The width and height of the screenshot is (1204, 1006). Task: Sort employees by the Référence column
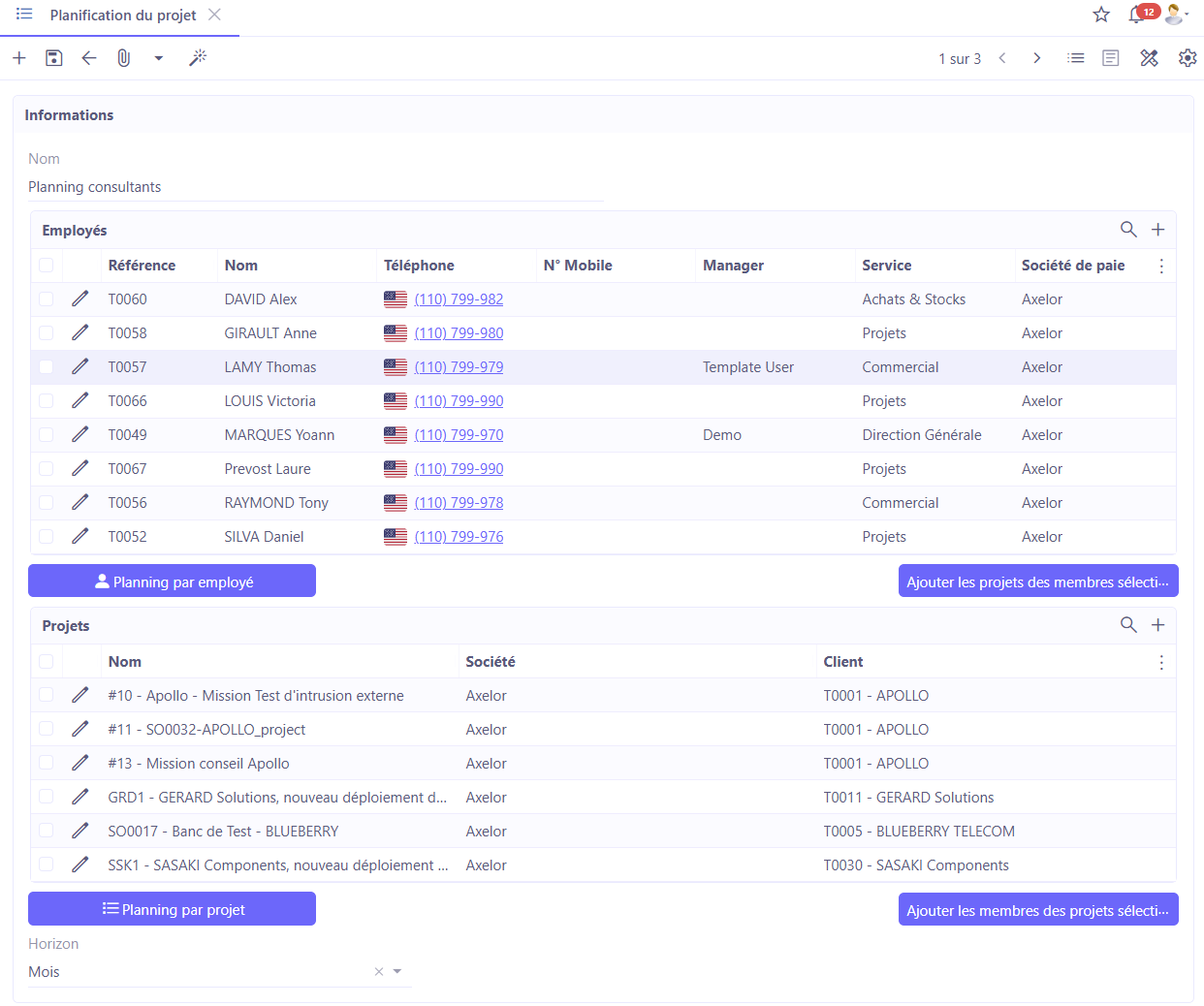142,266
